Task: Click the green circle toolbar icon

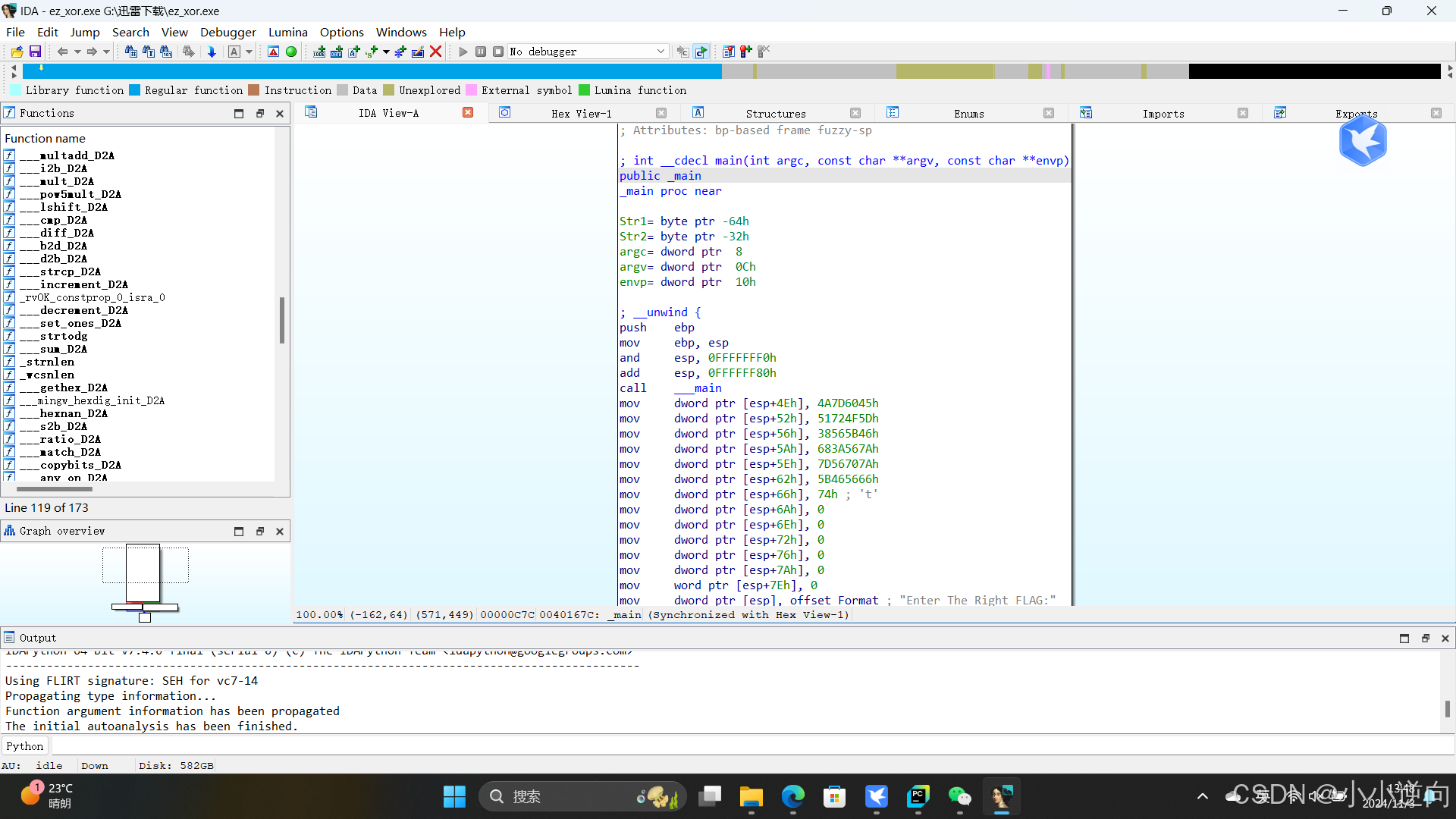Action: click(x=291, y=52)
